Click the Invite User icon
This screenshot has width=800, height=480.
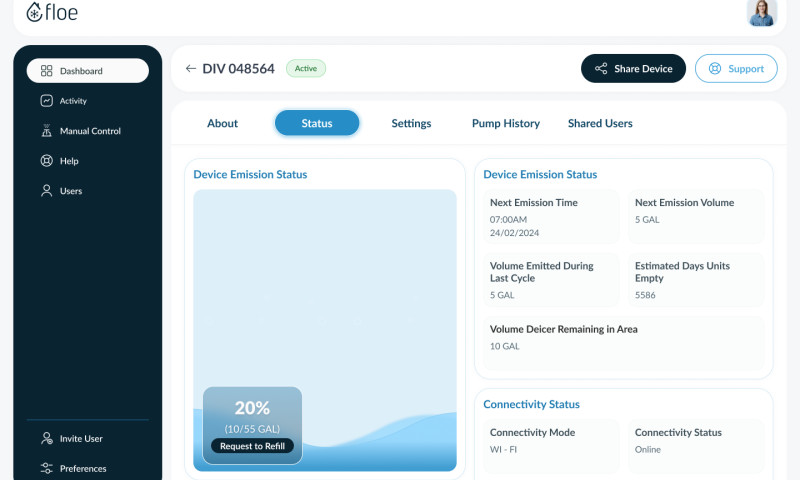coord(46,438)
